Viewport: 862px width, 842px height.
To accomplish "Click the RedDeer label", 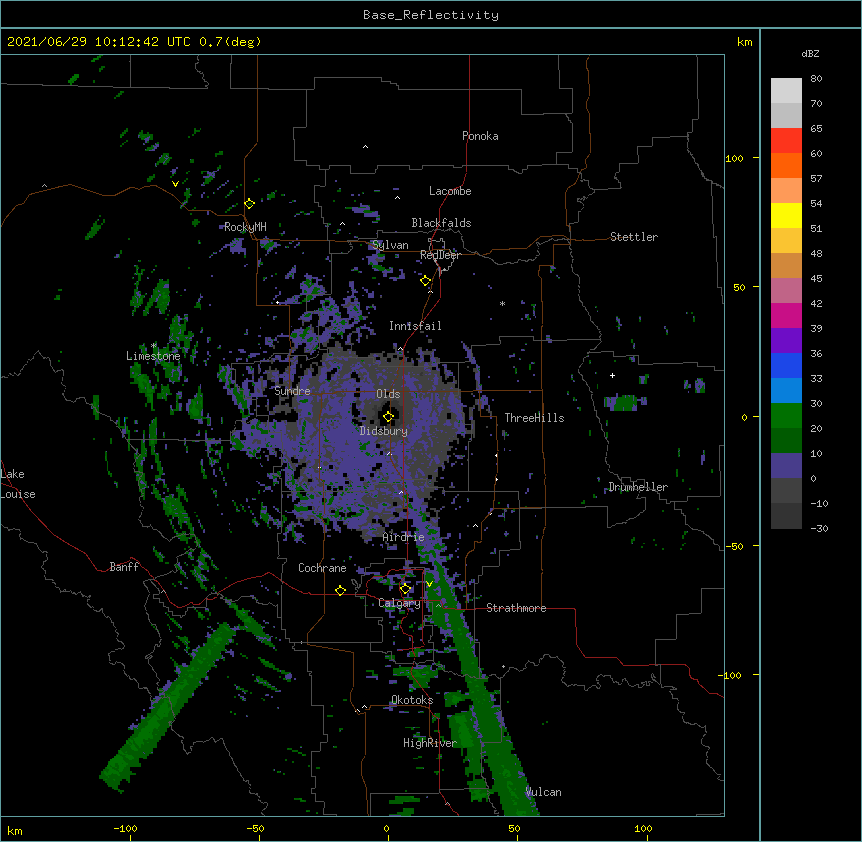I will coord(440,255).
